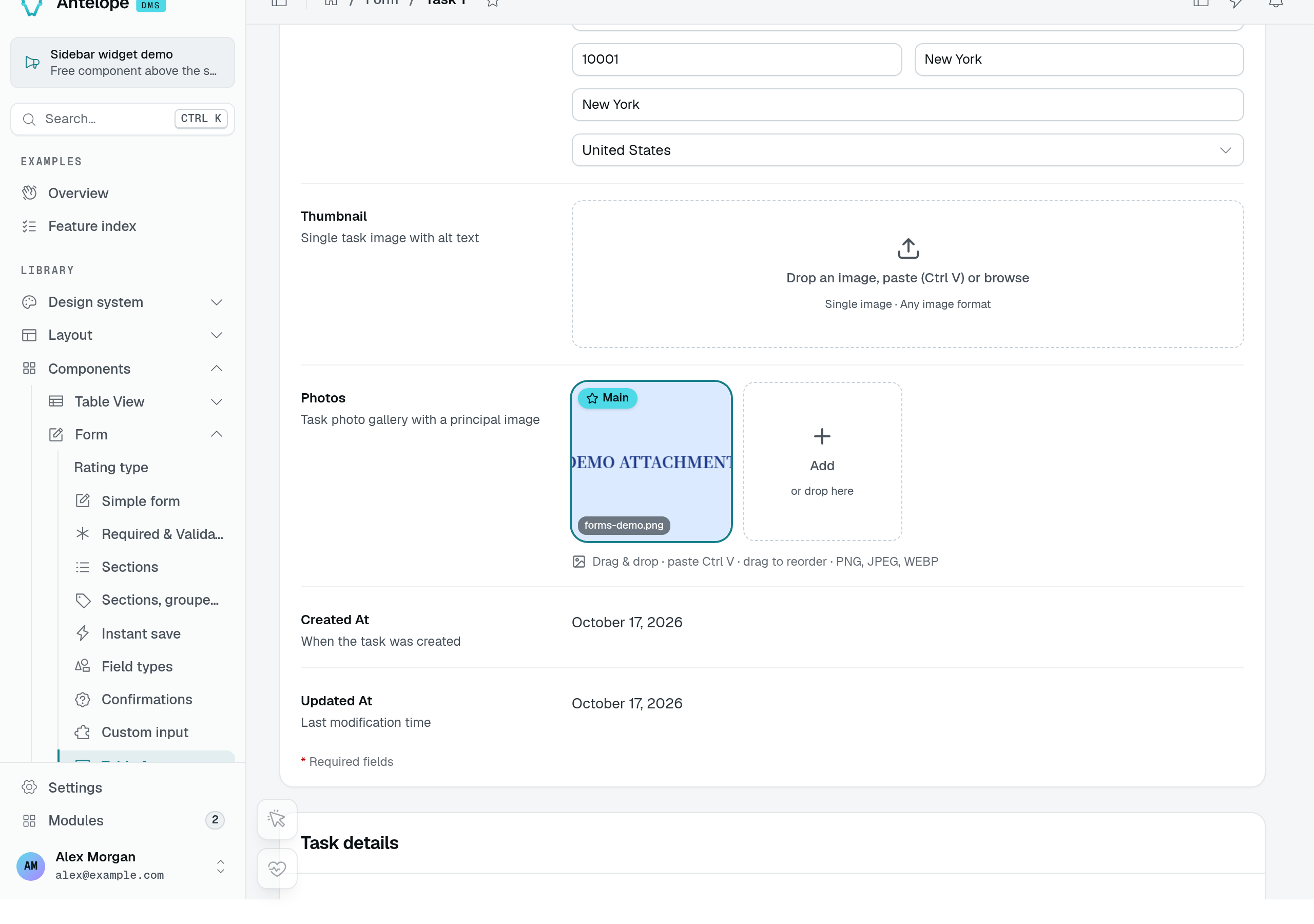The image size is (1314, 924).
Task: Click the notifications bell icon
Action: click(x=1276, y=3)
